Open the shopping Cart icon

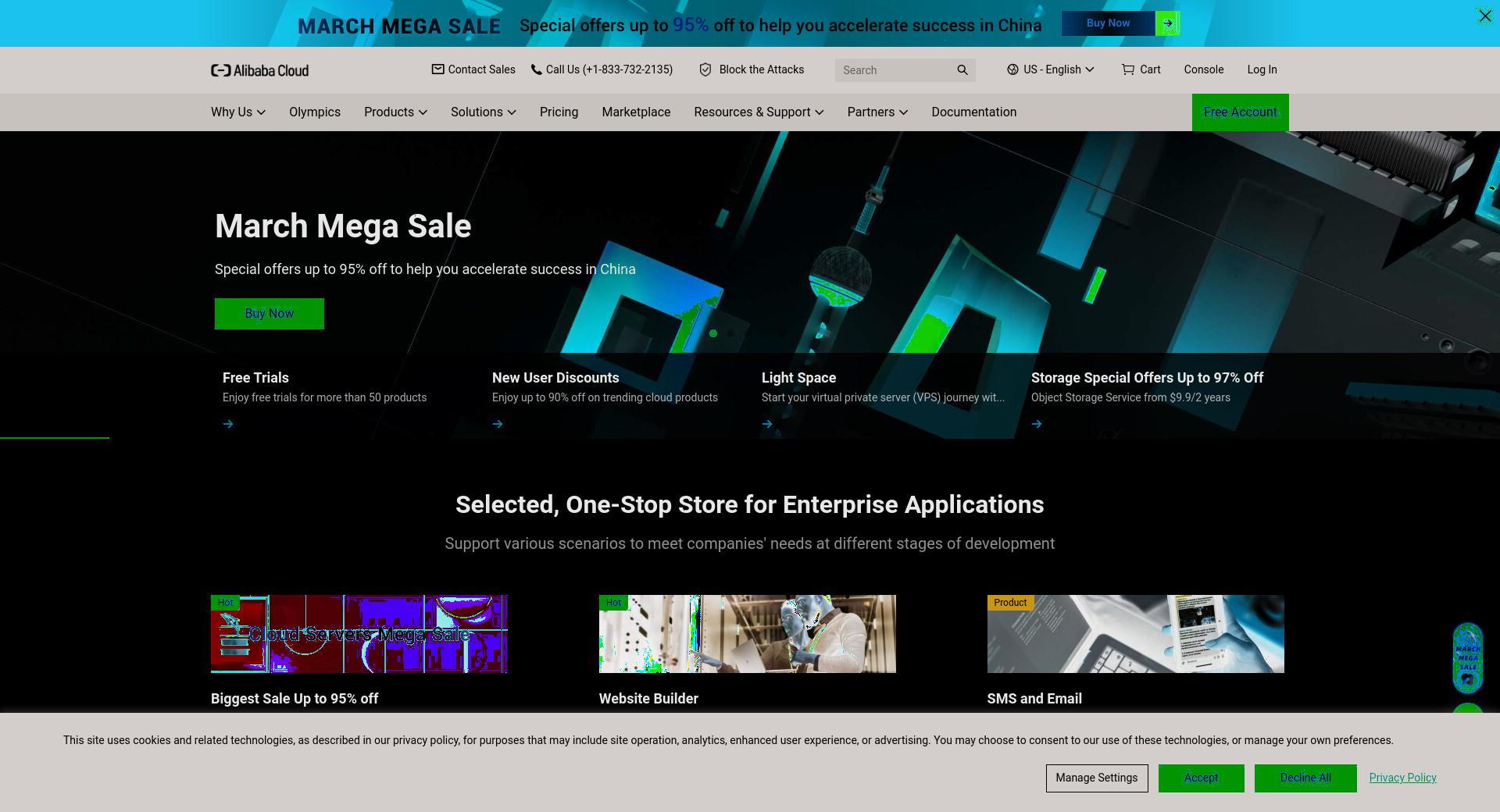(1128, 69)
